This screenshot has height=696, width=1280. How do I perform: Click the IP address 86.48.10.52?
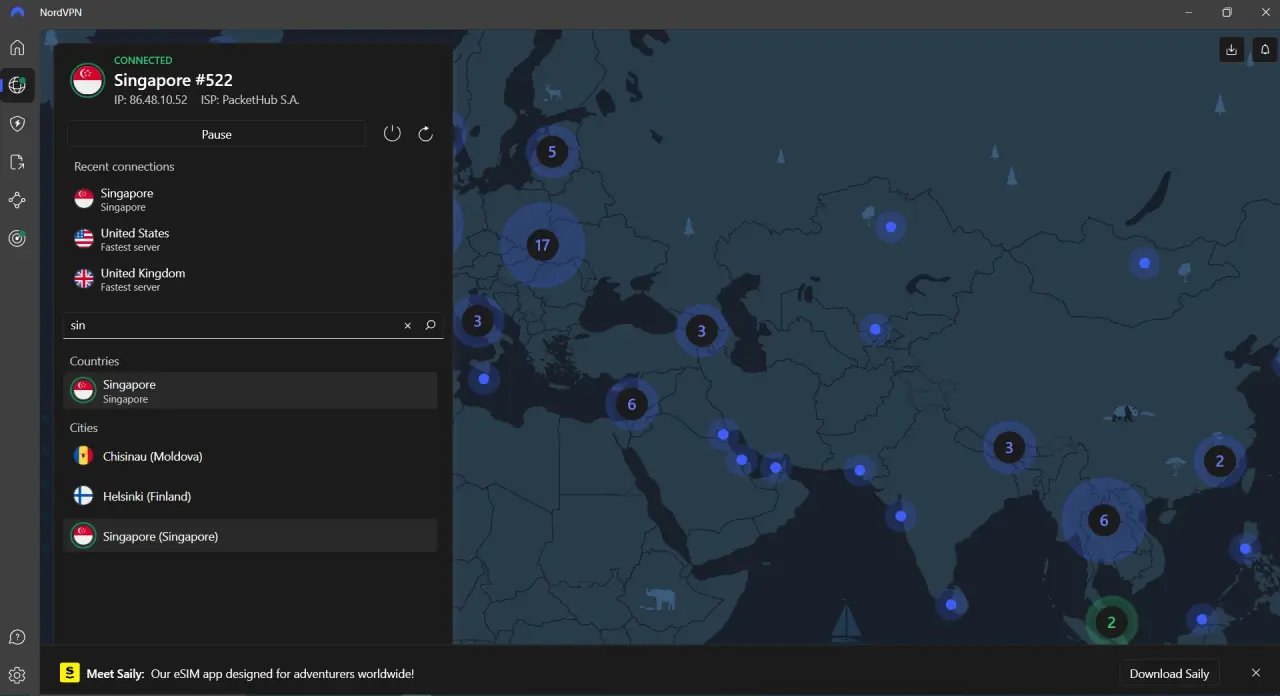pos(151,100)
